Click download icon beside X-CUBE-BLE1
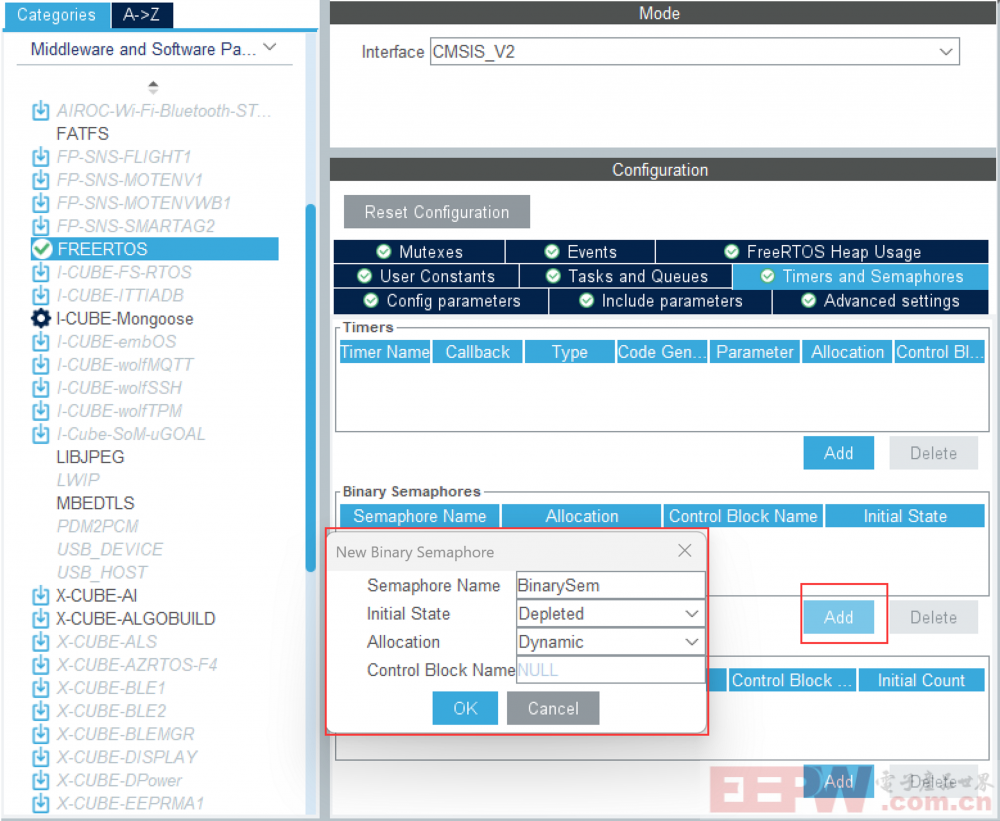The image size is (1000, 821). point(40,688)
